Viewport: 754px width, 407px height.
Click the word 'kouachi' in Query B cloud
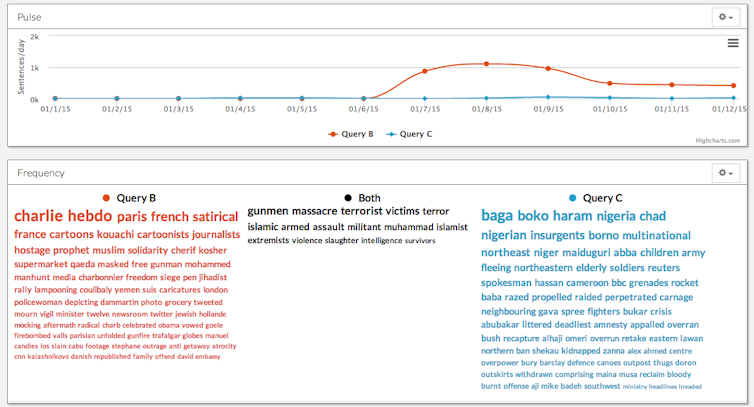115,234
